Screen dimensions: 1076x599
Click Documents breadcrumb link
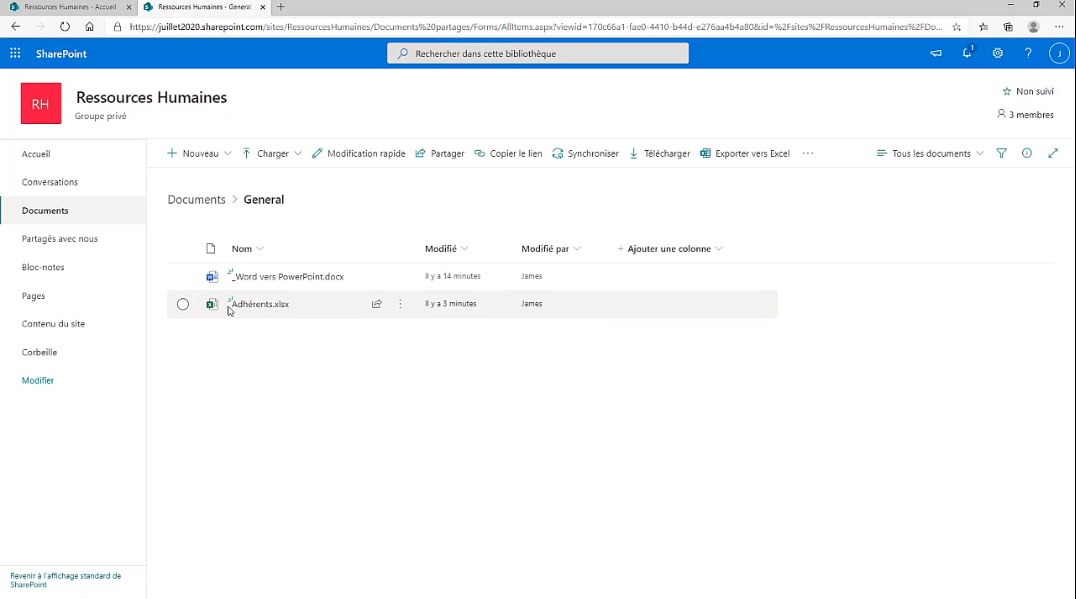[x=196, y=200]
